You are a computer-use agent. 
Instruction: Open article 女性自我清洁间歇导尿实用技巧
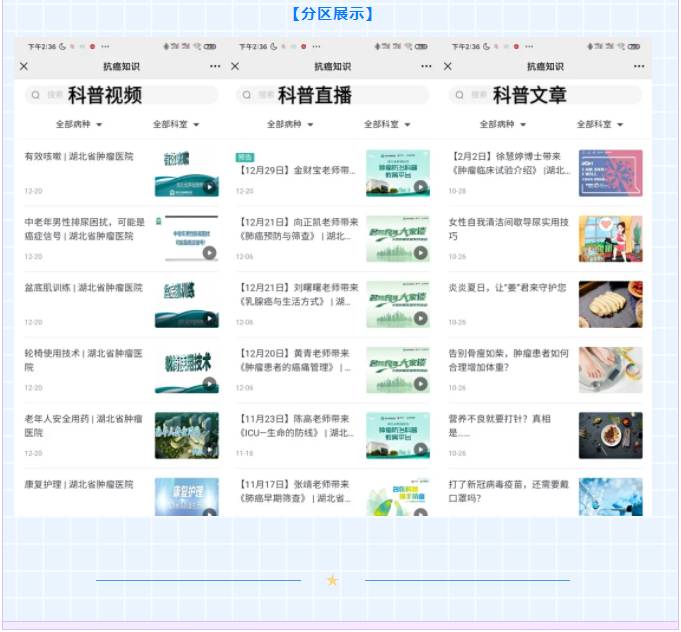(509, 229)
